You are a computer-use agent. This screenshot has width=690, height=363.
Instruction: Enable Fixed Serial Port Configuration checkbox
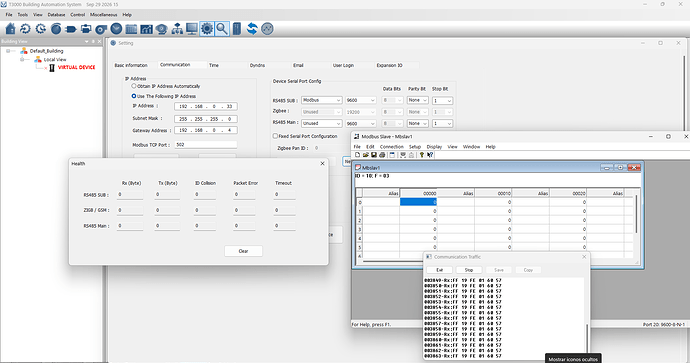pos(275,136)
